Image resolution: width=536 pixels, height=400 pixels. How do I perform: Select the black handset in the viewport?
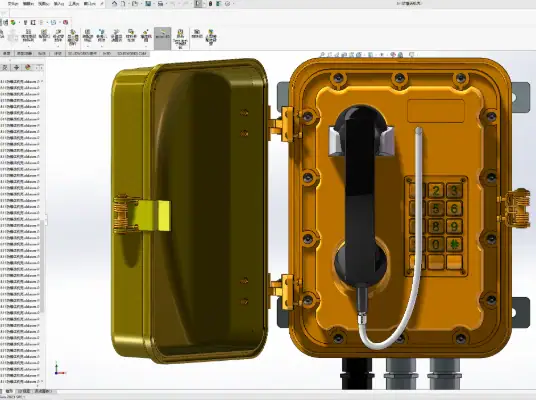pos(361,197)
